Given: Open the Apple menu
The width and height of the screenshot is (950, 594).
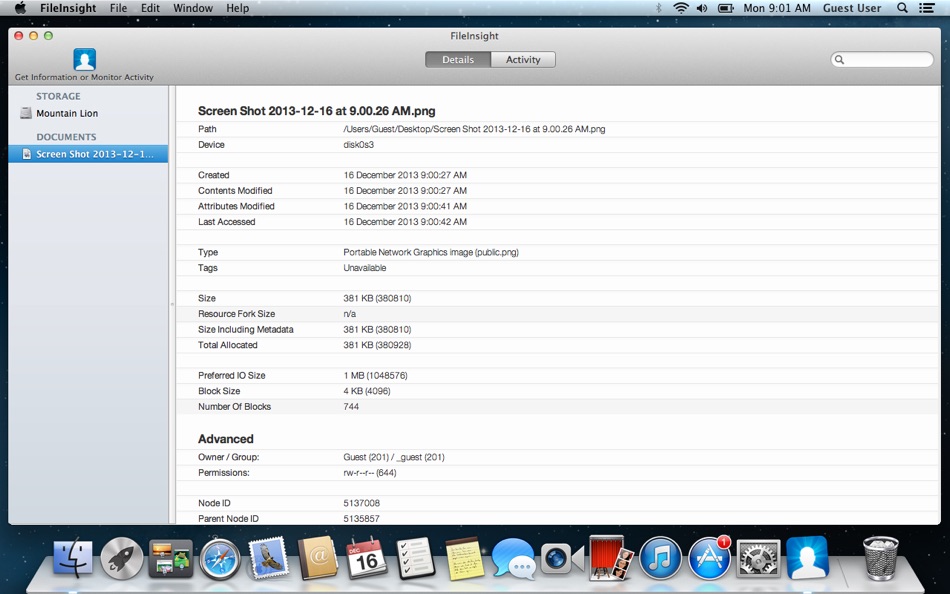Looking at the screenshot, I should click(20, 8).
